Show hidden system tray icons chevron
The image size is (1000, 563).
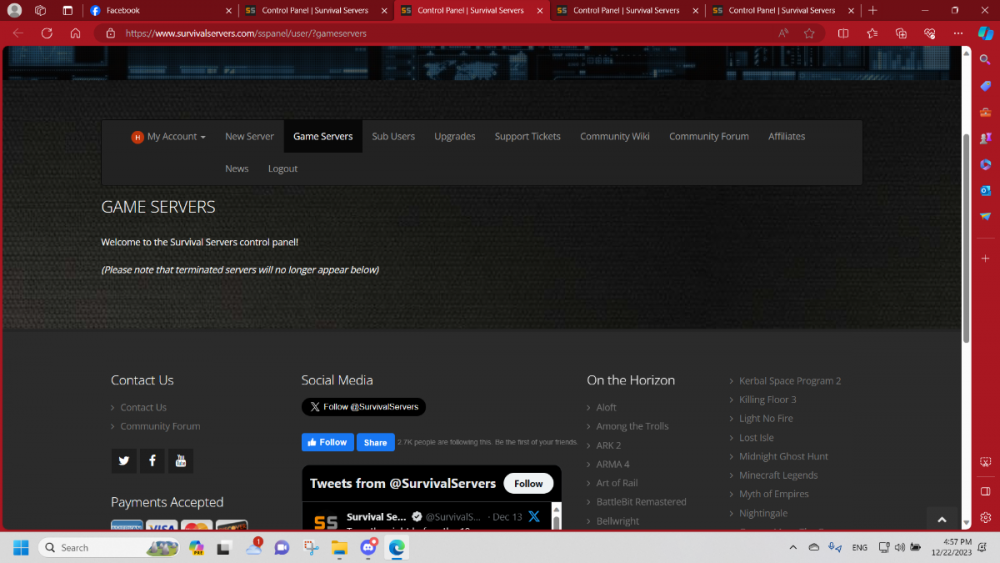click(793, 547)
